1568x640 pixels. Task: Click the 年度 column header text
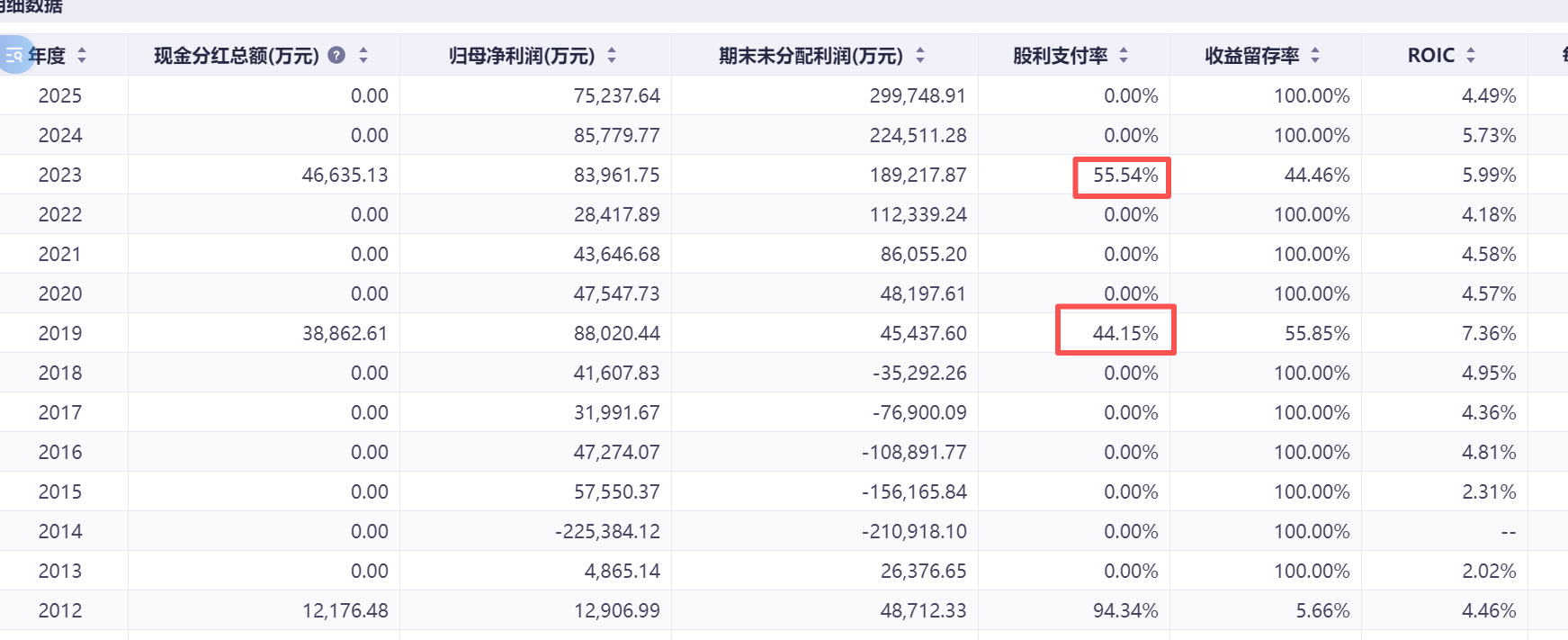pyautogui.click(x=48, y=56)
